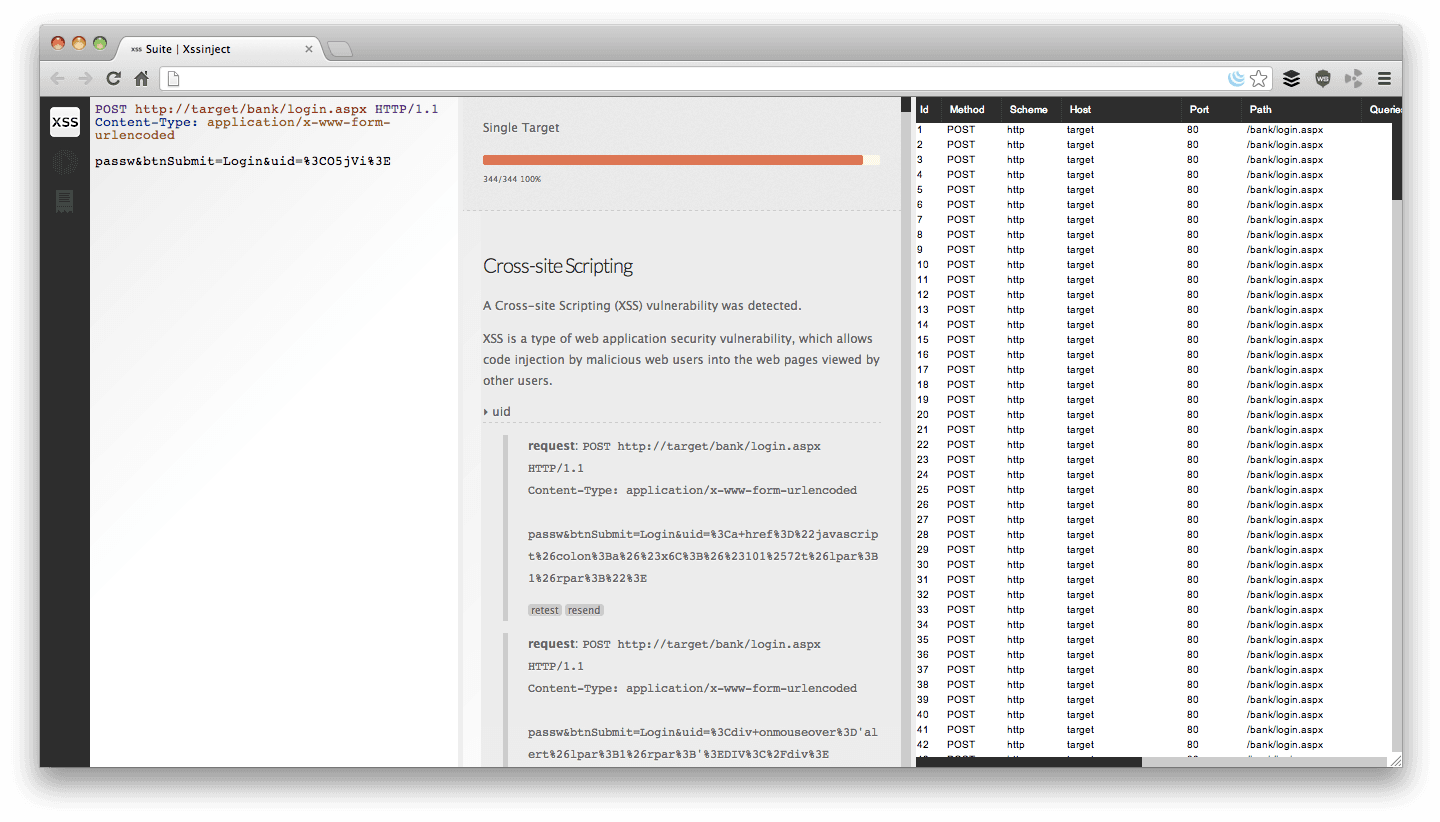Select request row with Id 15

[x=1154, y=339]
